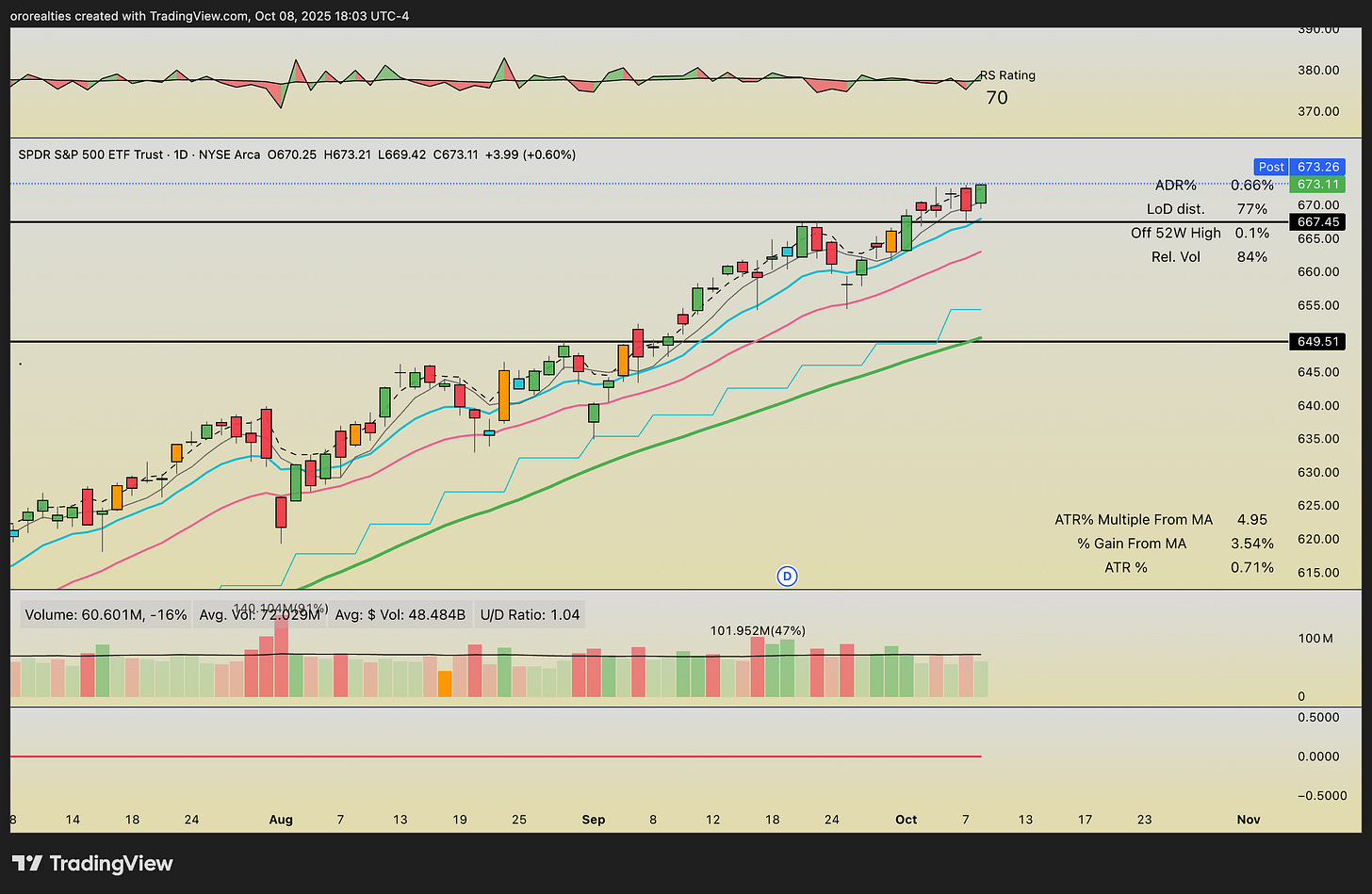Click the blue D dividend marker

pos(787,576)
